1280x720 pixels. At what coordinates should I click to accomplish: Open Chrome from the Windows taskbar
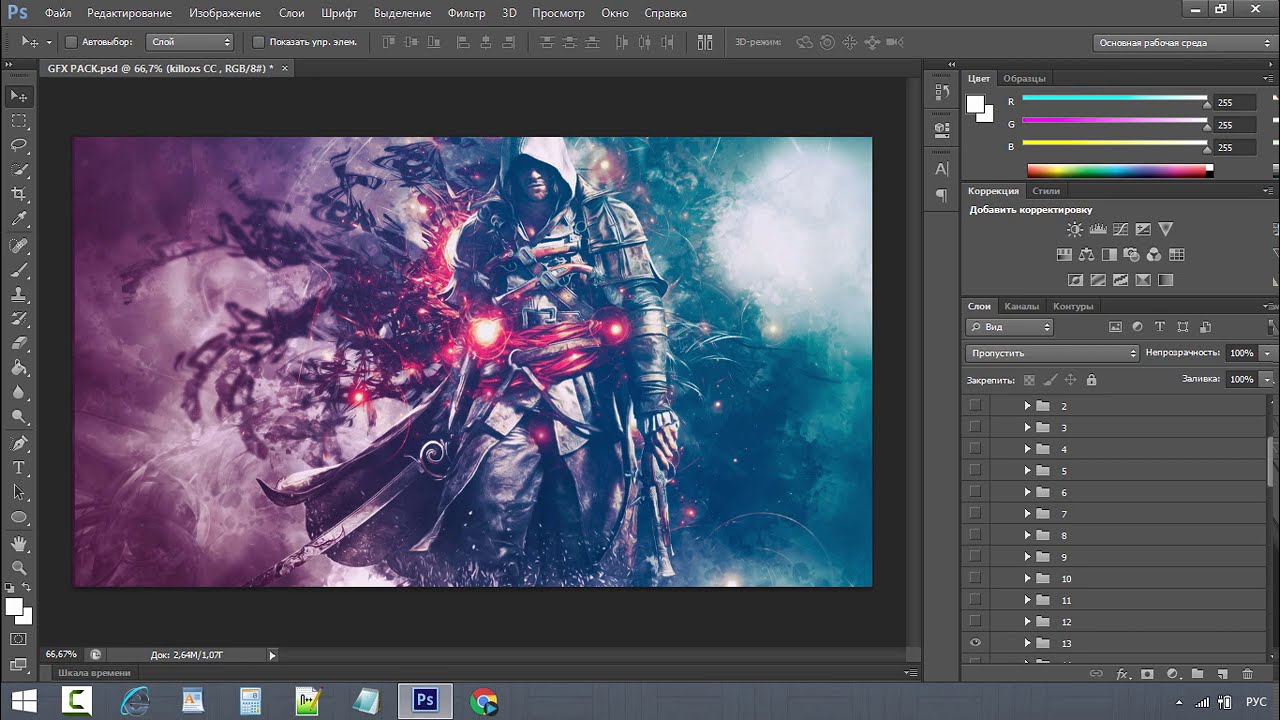pyautogui.click(x=484, y=701)
